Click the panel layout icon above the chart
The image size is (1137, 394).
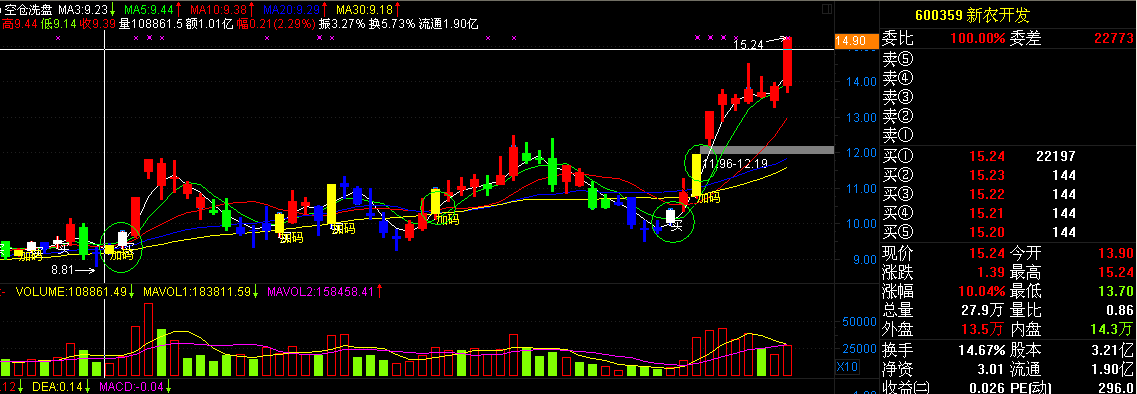[x=828, y=9]
